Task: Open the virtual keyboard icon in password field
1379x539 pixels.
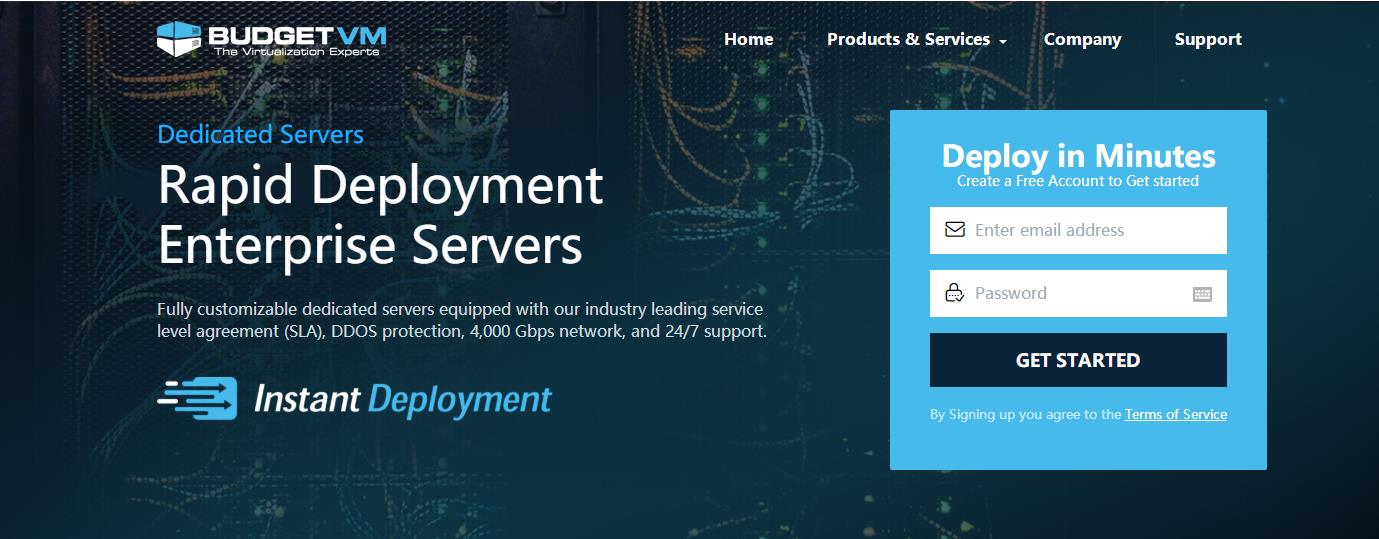Action: point(1202,294)
